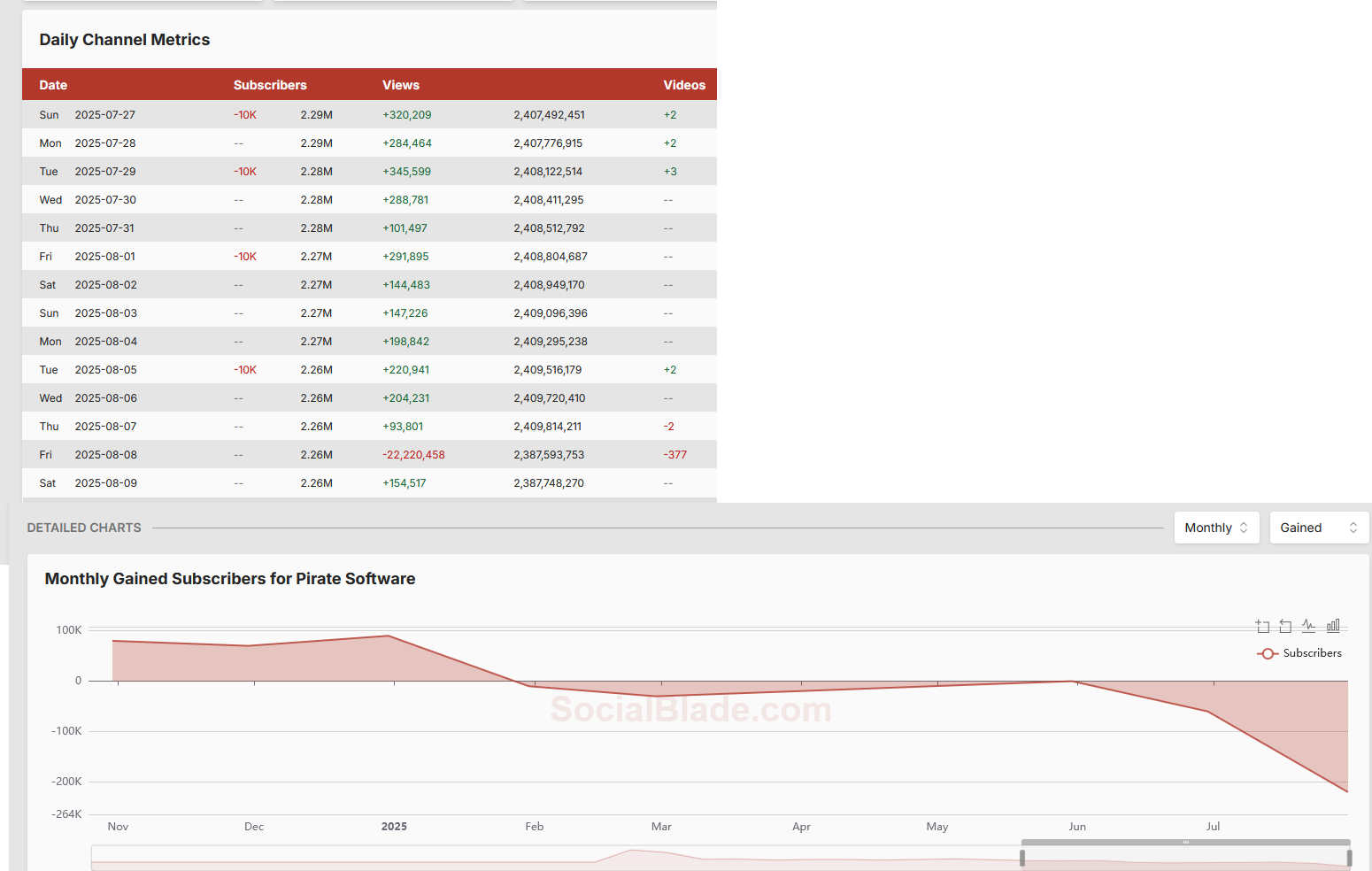Click the 2025 label on chart axis

pyautogui.click(x=394, y=827)
